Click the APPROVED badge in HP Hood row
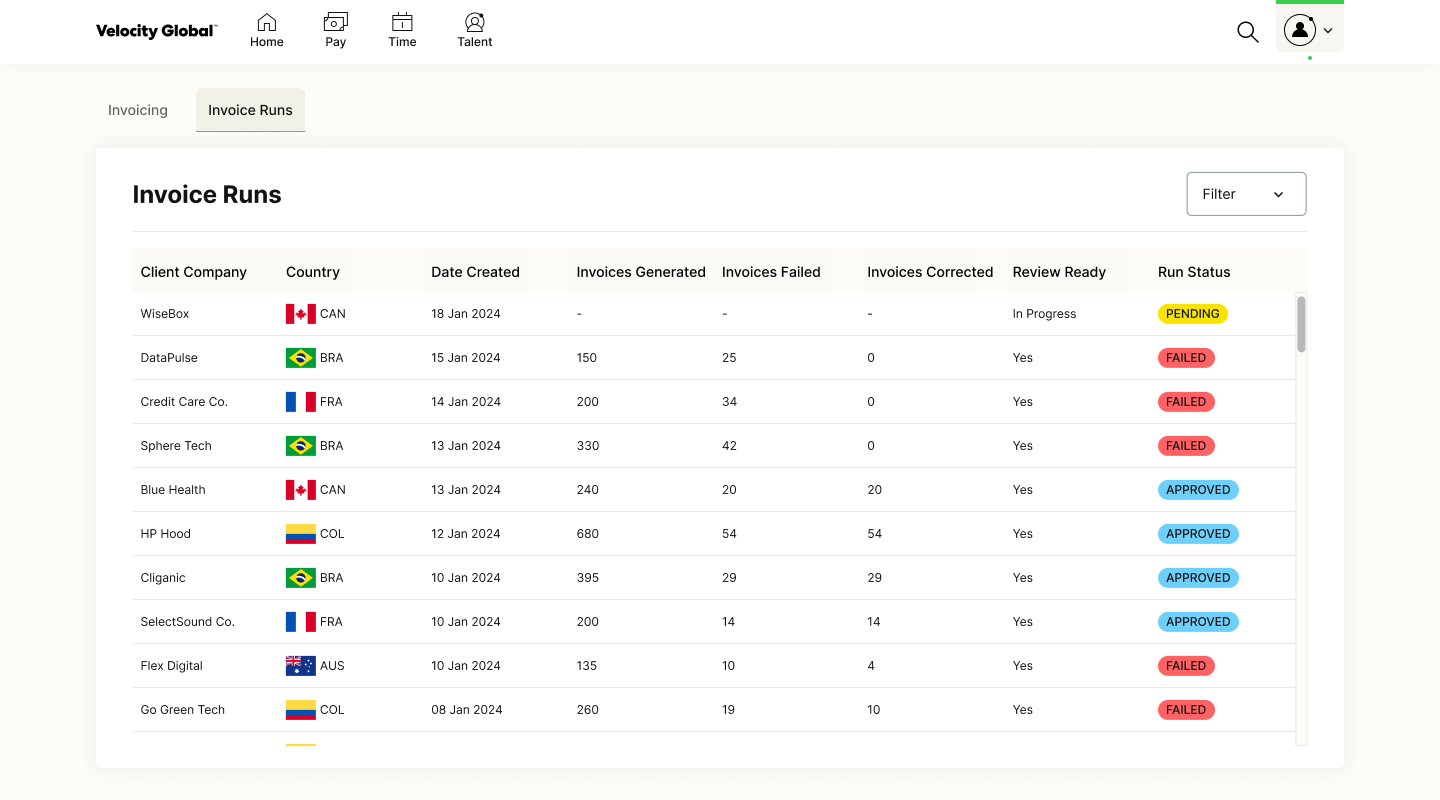Viewport: 1440px width, 800px height. pyautogui.click(x=1198, y=534)
